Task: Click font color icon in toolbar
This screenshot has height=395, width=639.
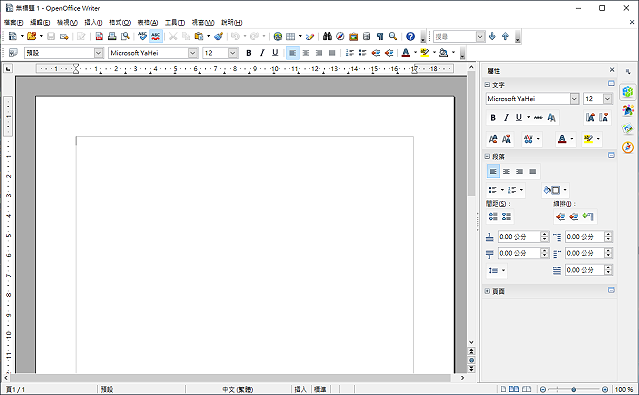Action: click(x=405, y=53)
